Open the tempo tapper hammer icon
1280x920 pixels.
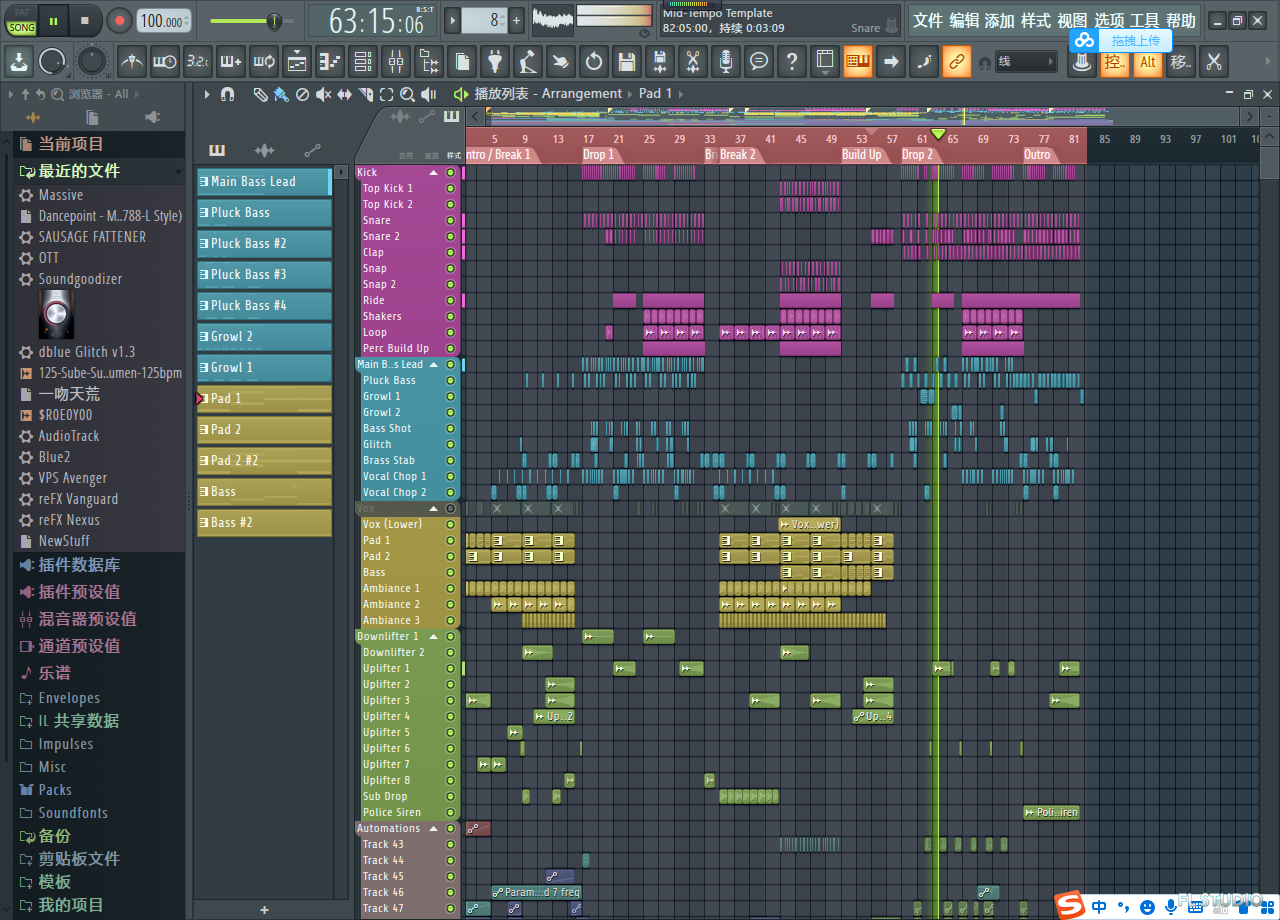coord(528,62)
